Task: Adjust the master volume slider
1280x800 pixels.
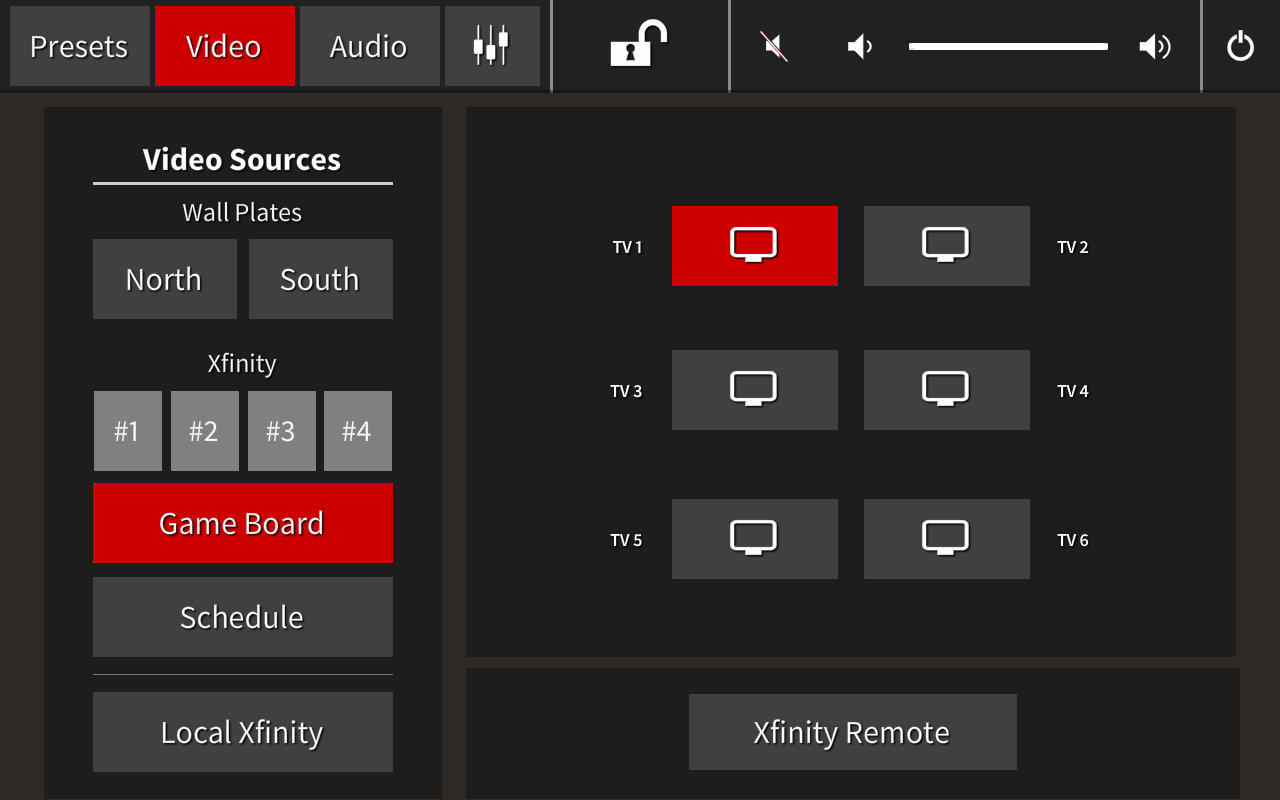Action: click(x=1007, y=47)
